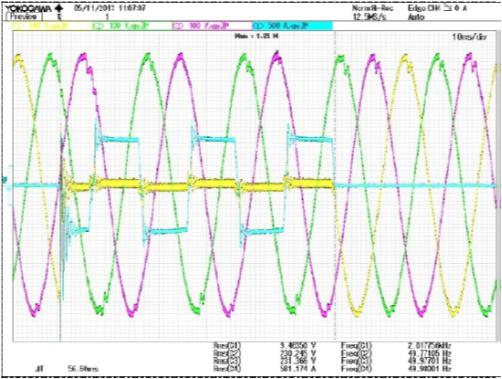
Task: Click the Auto trigger mode text
Action: point(416,17)
